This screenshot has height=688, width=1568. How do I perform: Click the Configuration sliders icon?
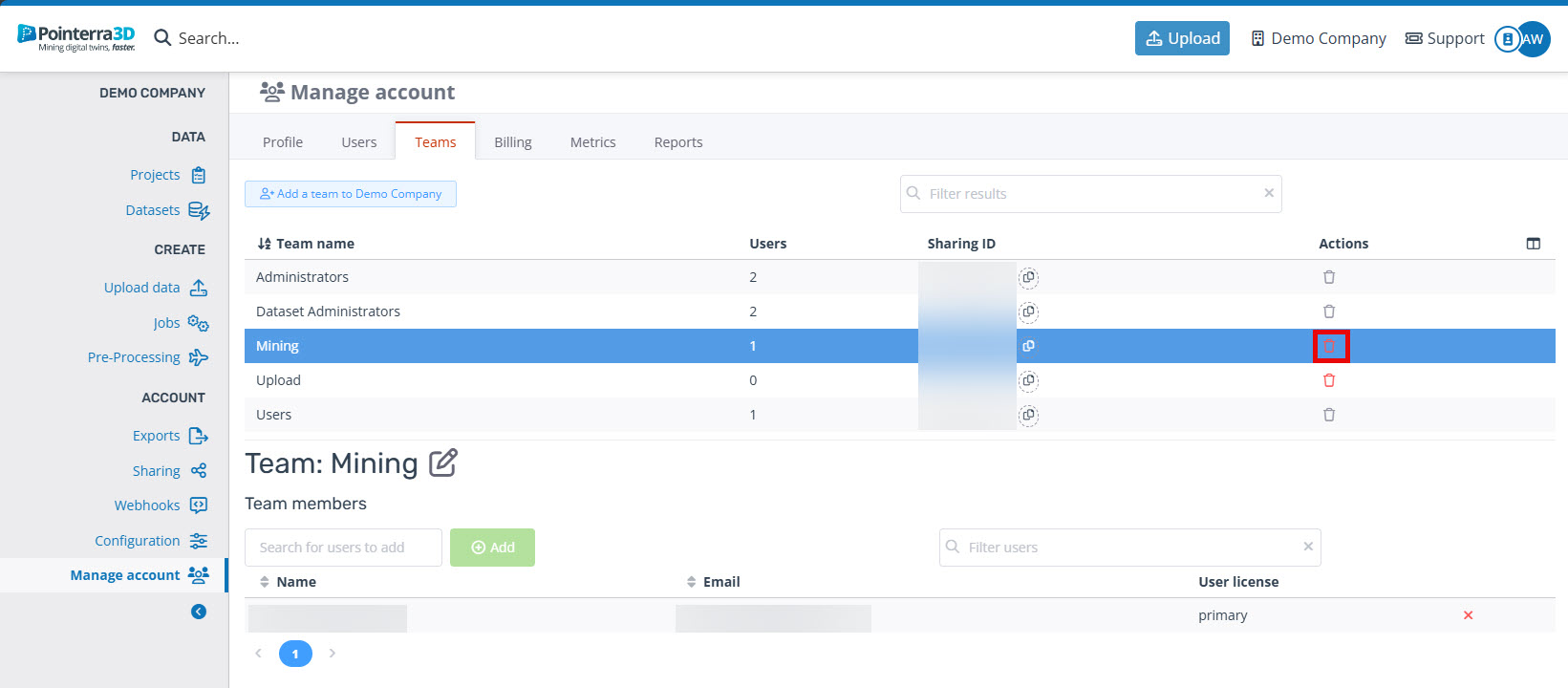coord(199,541)
